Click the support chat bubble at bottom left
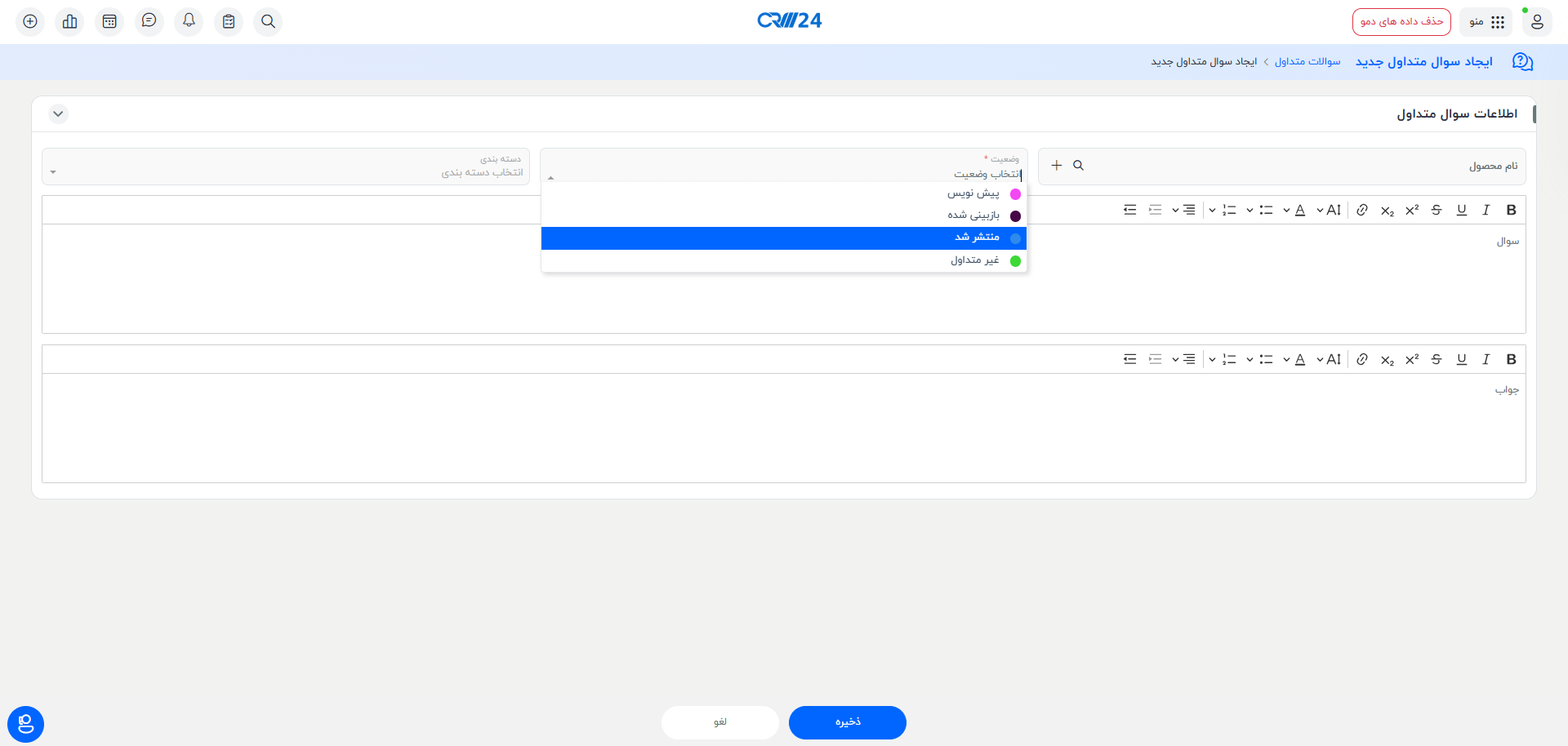1568x746 pixels. (x=25, y=724)
